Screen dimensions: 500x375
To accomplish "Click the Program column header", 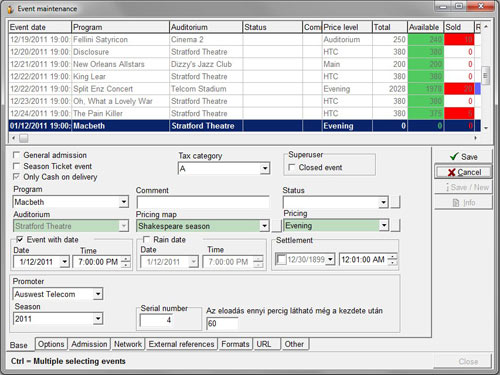I will coord(120,27).
